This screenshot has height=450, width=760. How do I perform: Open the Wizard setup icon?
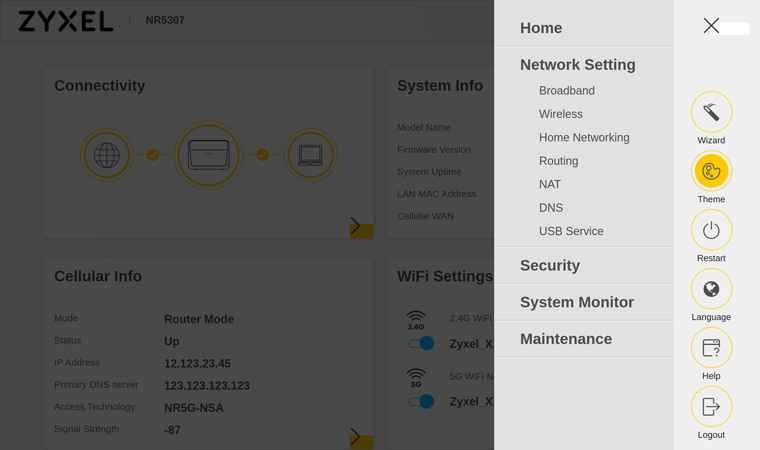pyautogui.click(x=711, y=112)
